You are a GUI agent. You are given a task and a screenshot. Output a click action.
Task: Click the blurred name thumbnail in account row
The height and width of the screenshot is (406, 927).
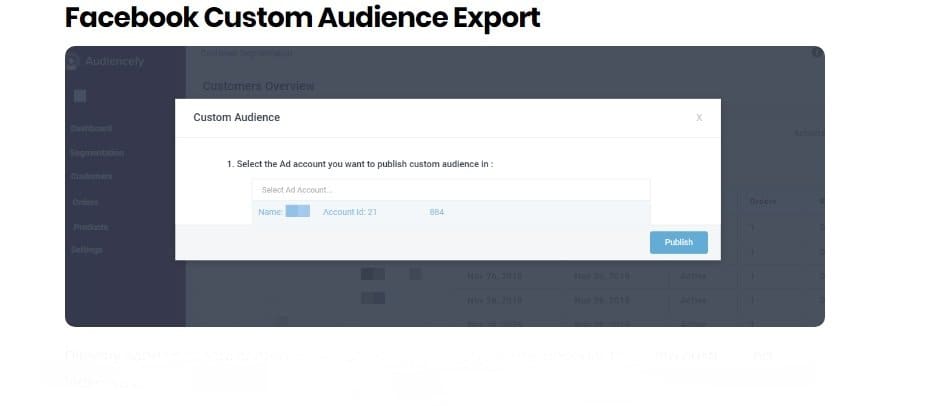click(x=298, y=212)
